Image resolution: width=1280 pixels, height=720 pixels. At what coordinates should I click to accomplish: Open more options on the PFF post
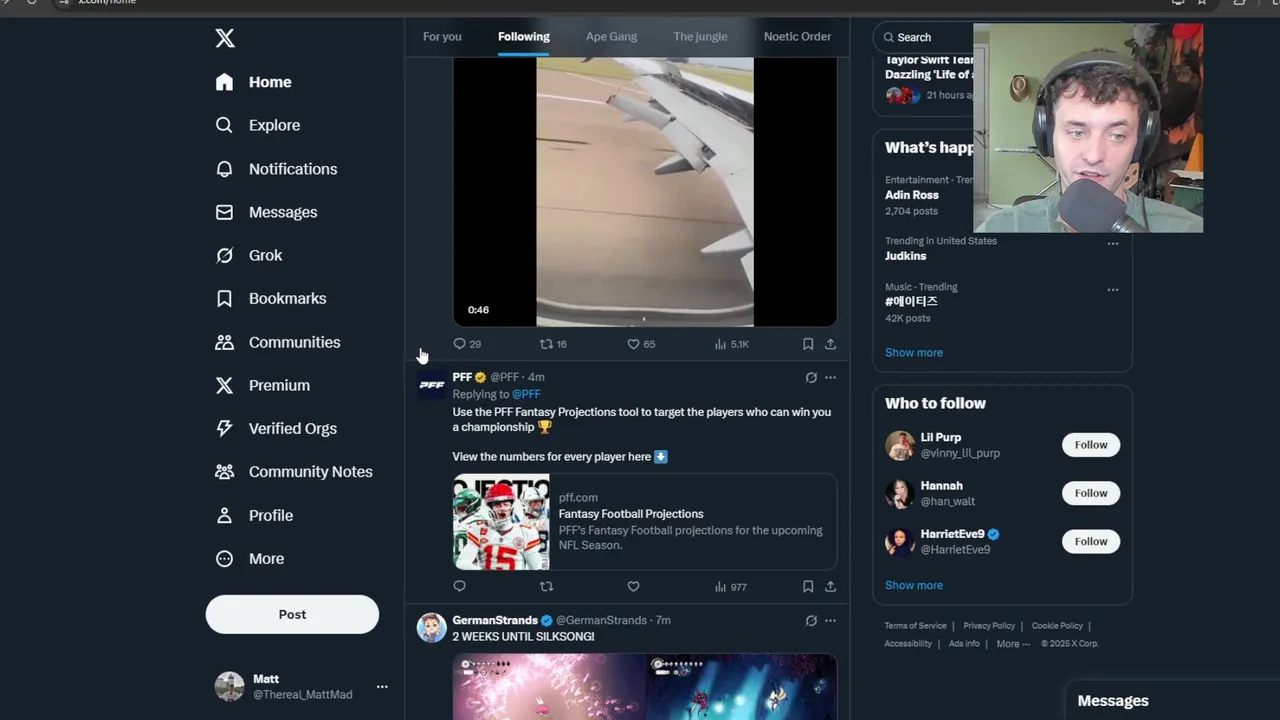830,378
